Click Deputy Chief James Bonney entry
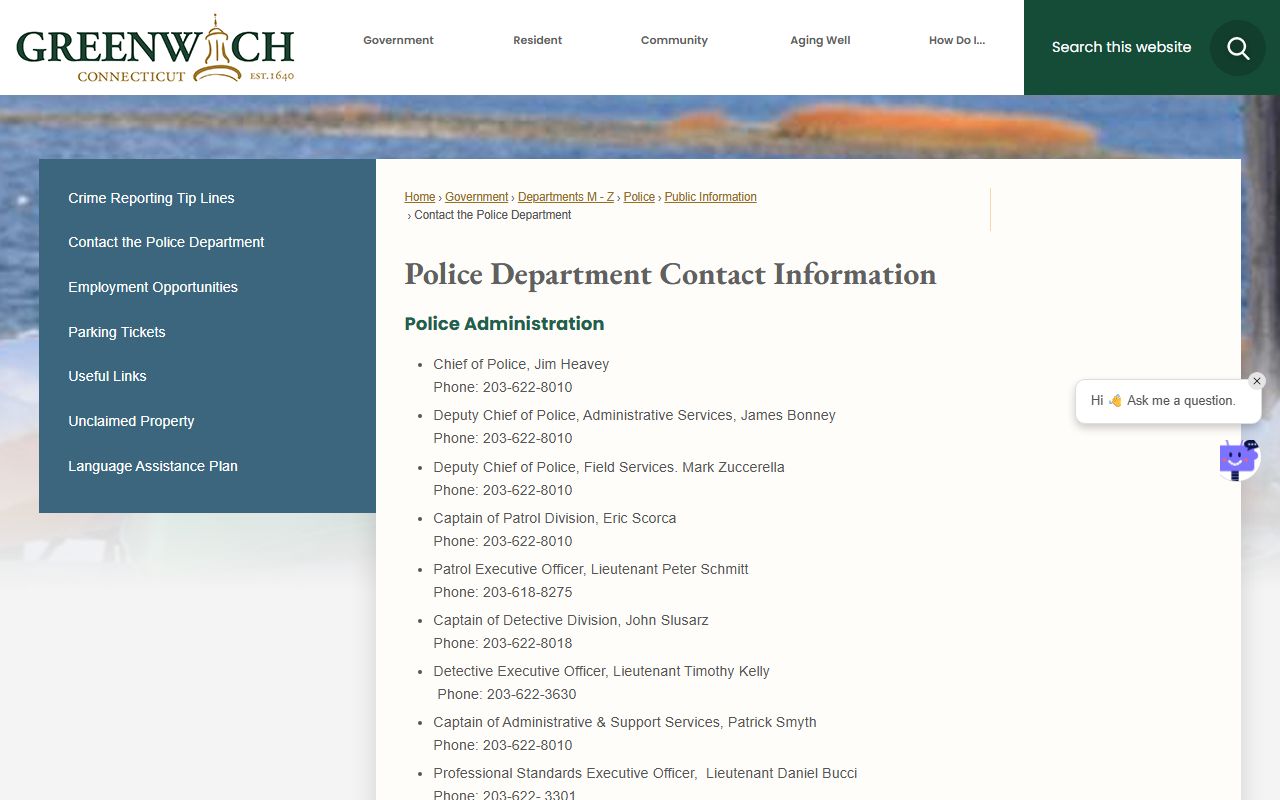 pos(634,415)
